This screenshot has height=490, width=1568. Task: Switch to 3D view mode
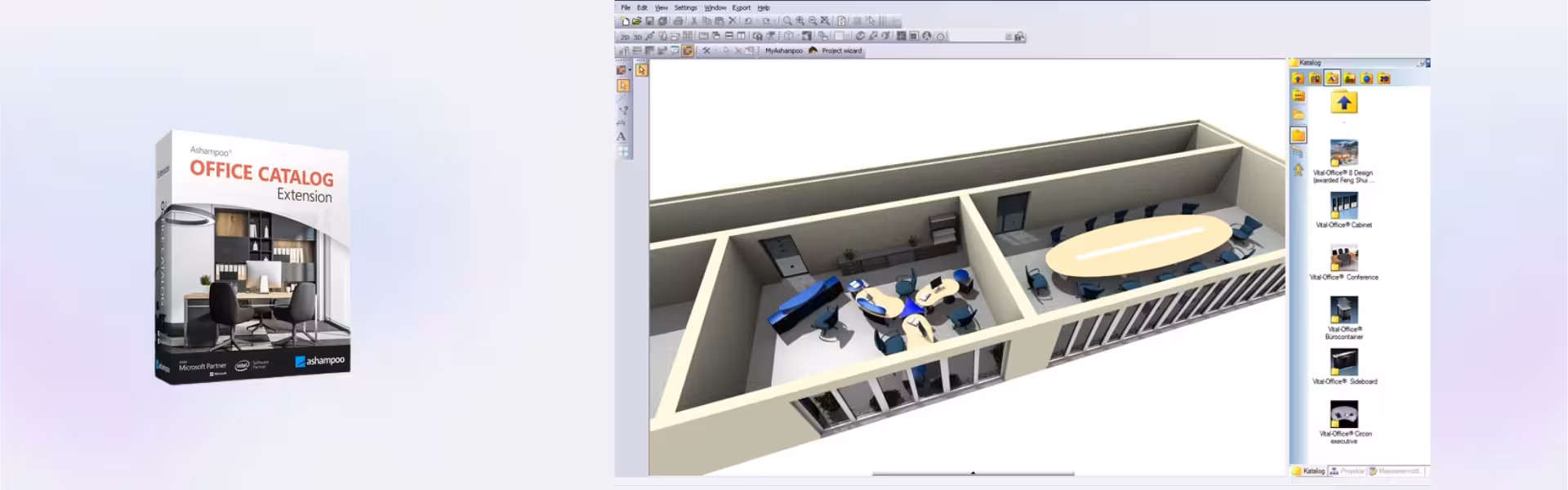click(x=638, y=37)
